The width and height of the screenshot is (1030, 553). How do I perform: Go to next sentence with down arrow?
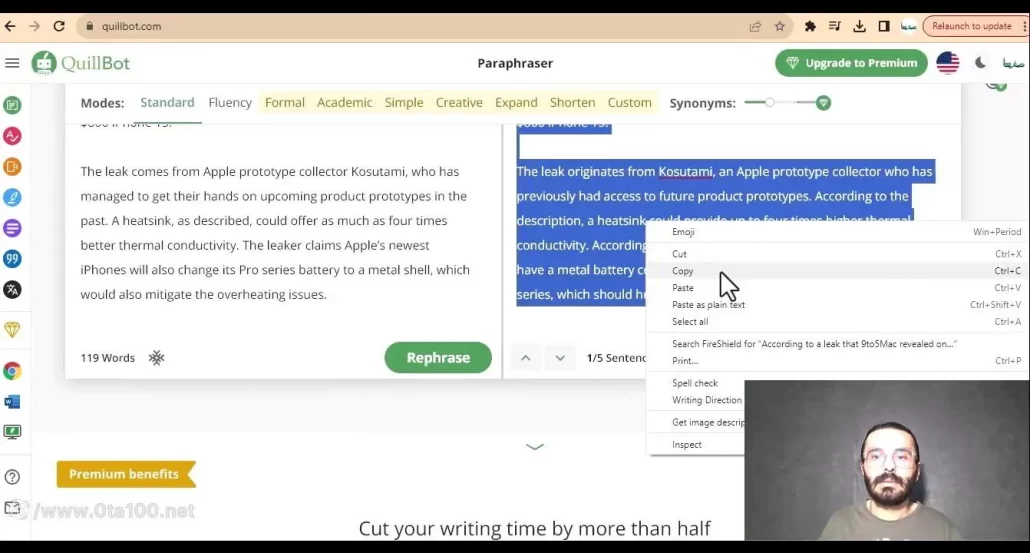[x=560, y=358]
